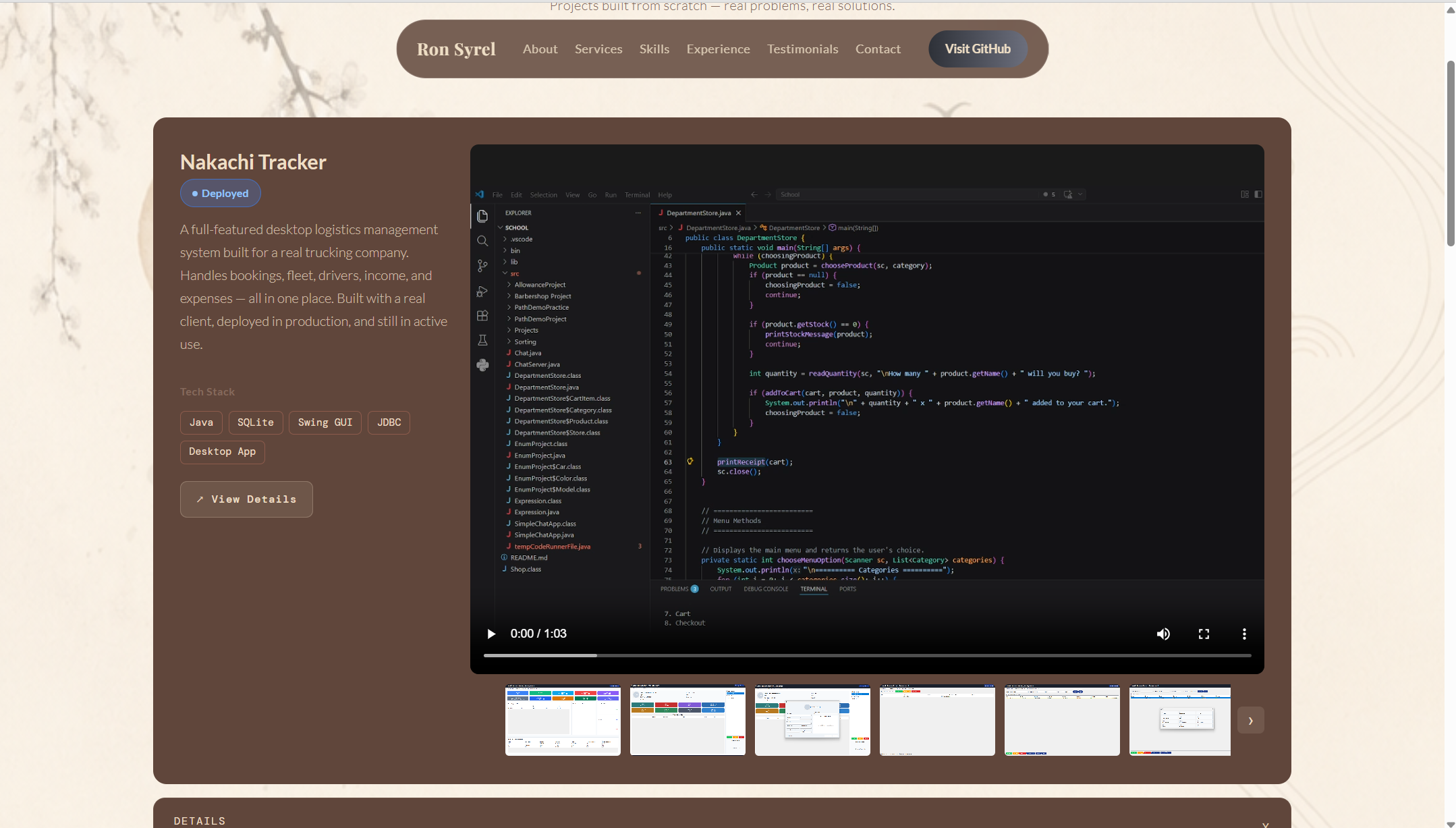The image size is (1456, 828).
Task: Seek along the video progress bar
Action: (x=867, y=655)
